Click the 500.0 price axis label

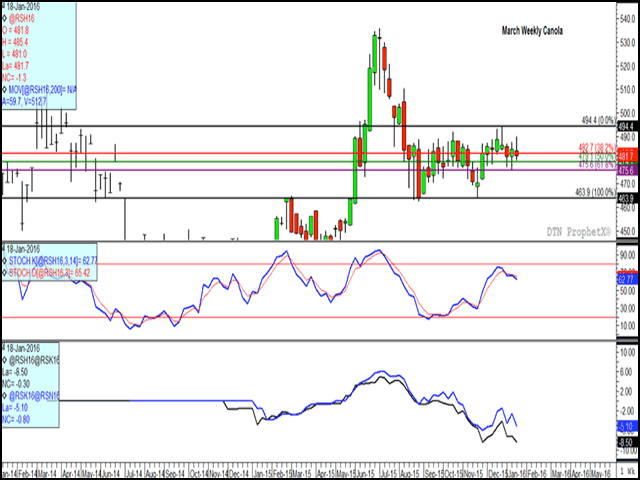629,113
